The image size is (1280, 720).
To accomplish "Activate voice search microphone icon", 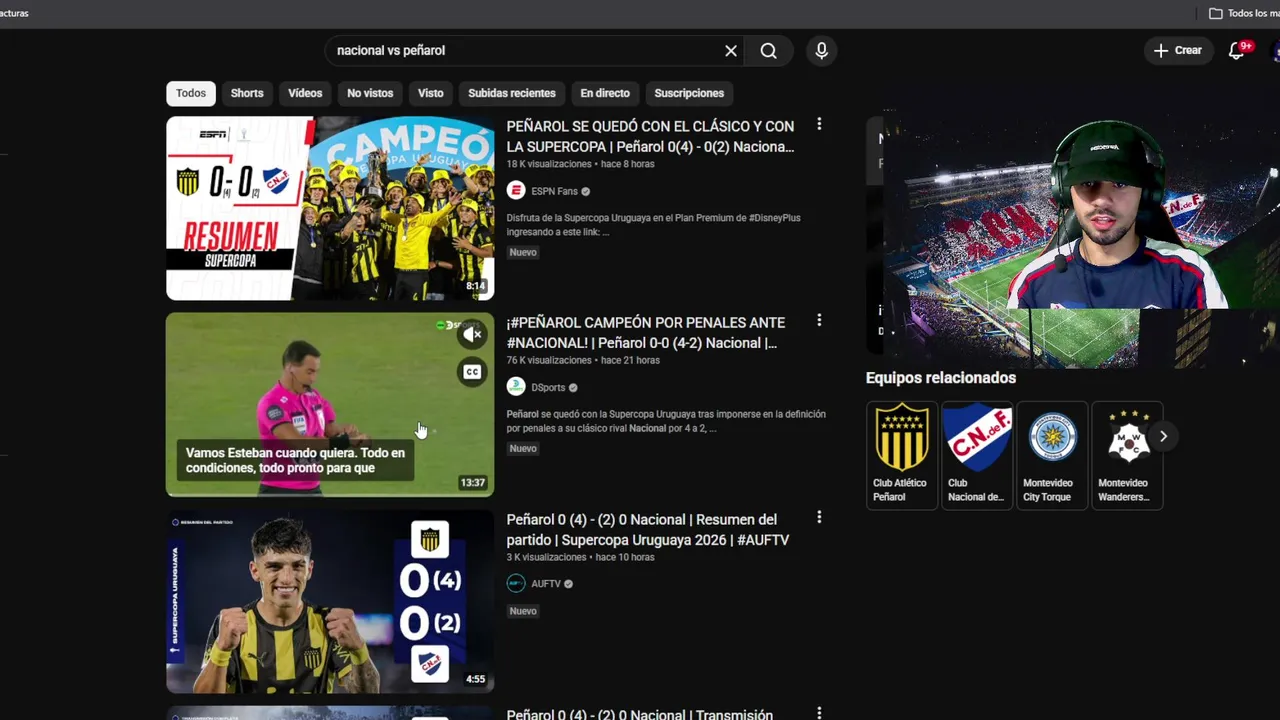I will pos(821,51).
